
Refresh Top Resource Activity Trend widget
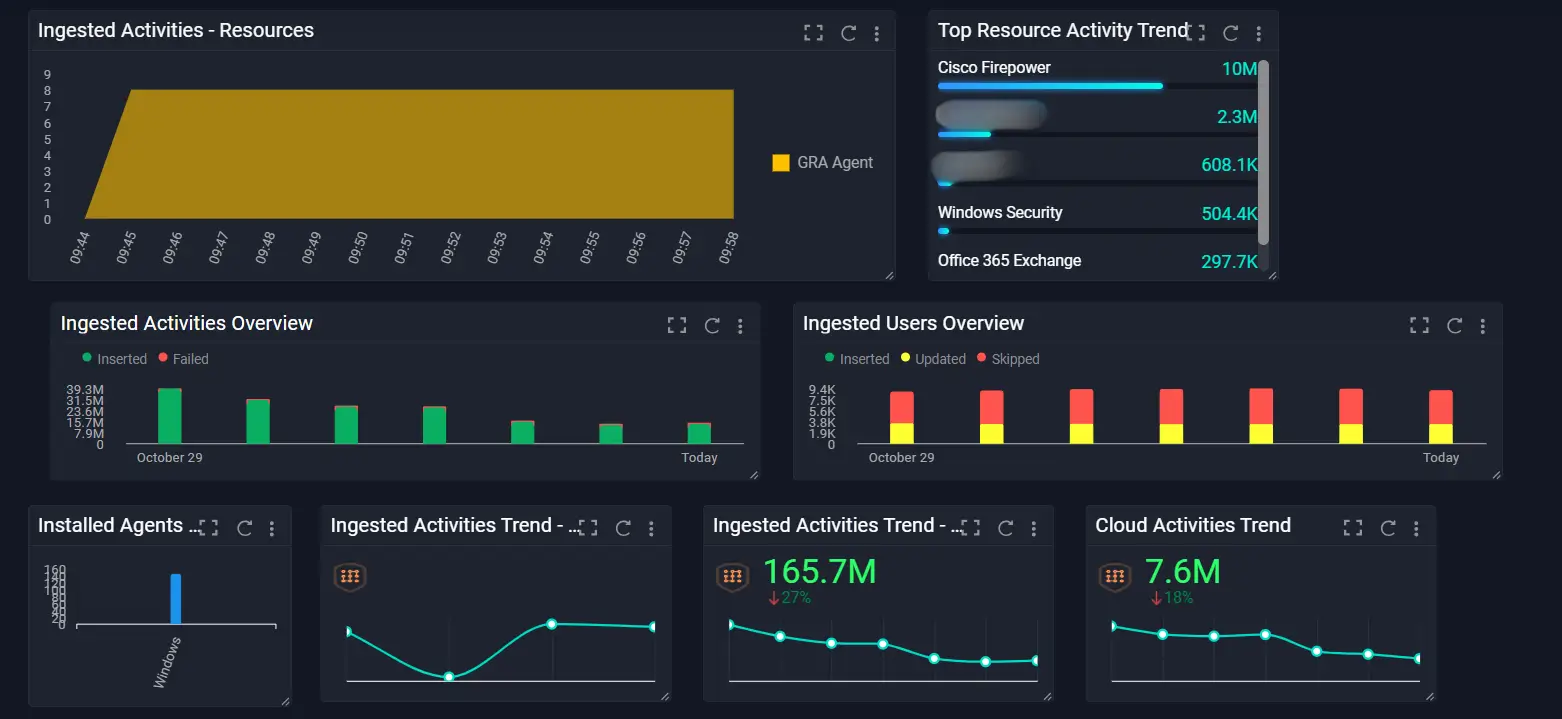[1231, 33]
